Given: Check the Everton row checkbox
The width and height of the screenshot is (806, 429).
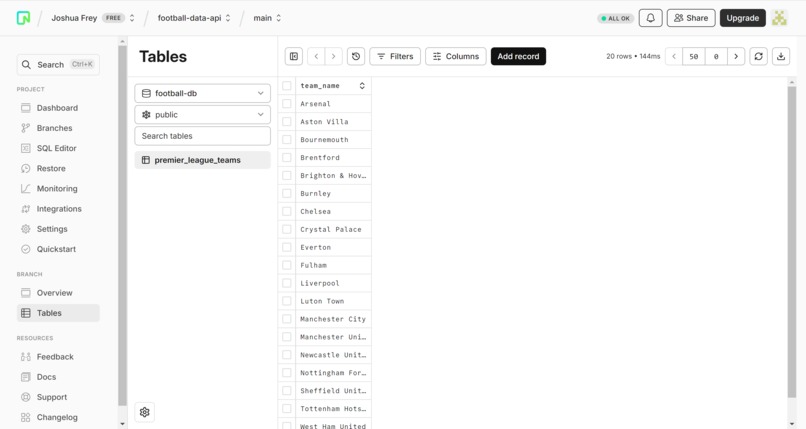Looking at the screenshot, I should [x=287, y=248].
